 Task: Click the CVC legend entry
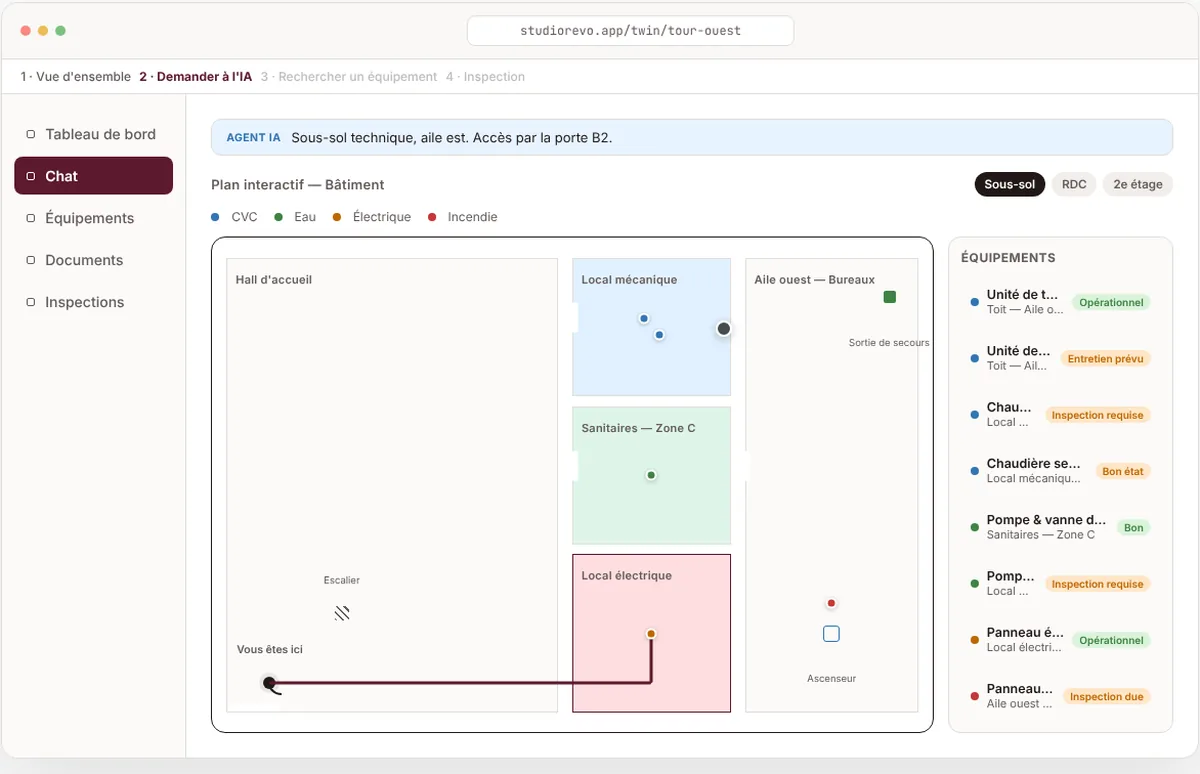coord(235,217)
